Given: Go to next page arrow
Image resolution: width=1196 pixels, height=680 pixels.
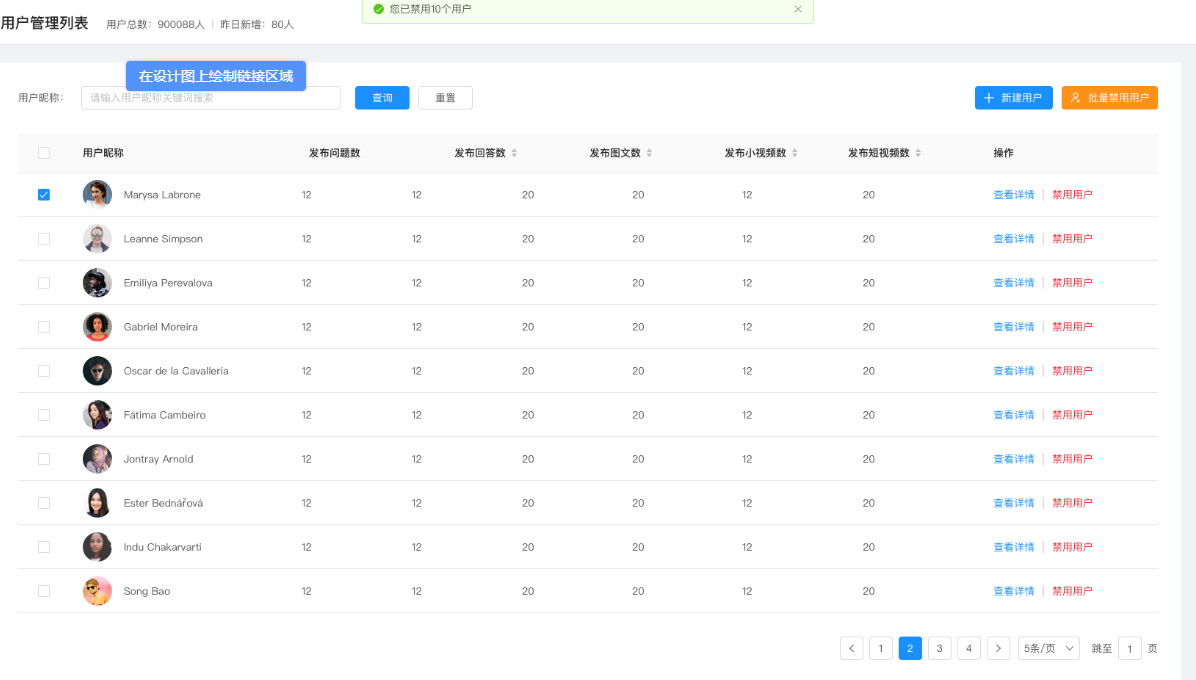Looking at the screenshot, I should pyautogui.click(x=998, y=648).
